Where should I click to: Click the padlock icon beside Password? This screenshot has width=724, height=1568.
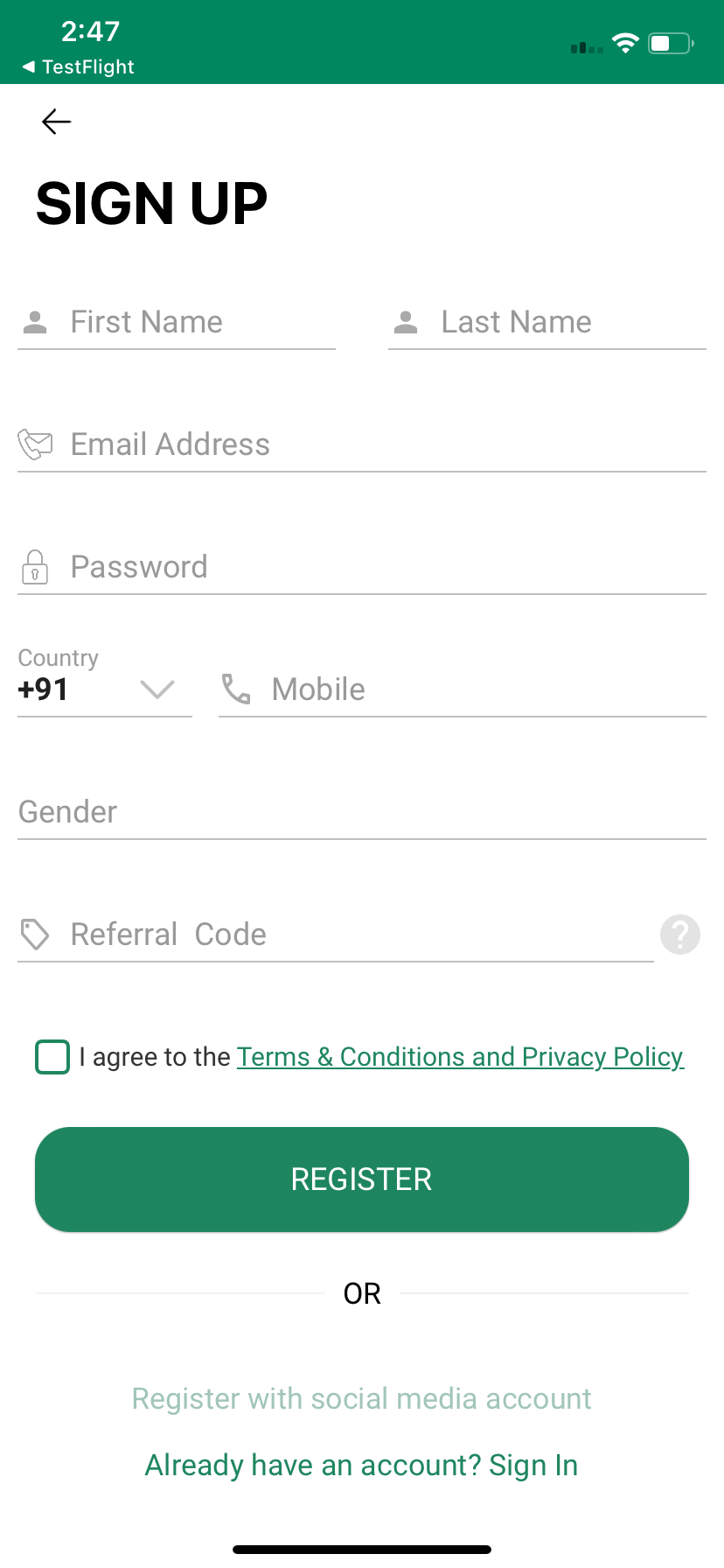click(x=35, y=567)
